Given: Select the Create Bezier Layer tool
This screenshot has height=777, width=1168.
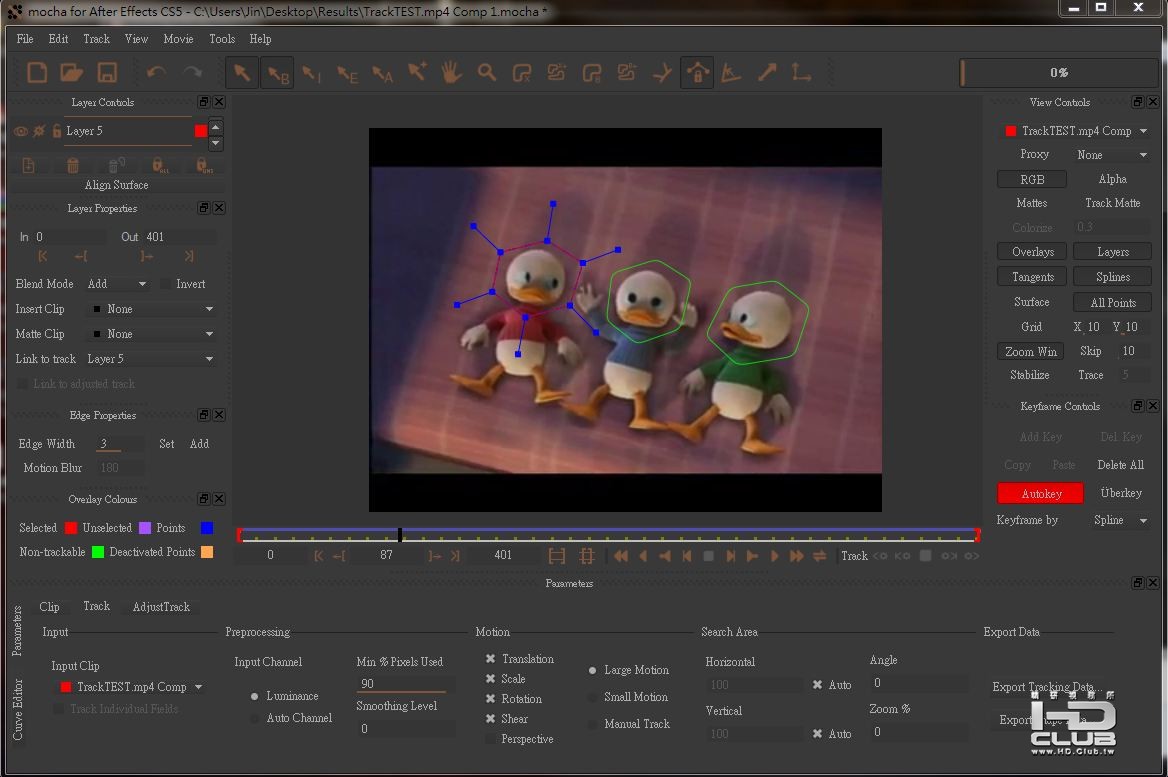Looking at the screenshot, I should [x=591, y=73].
